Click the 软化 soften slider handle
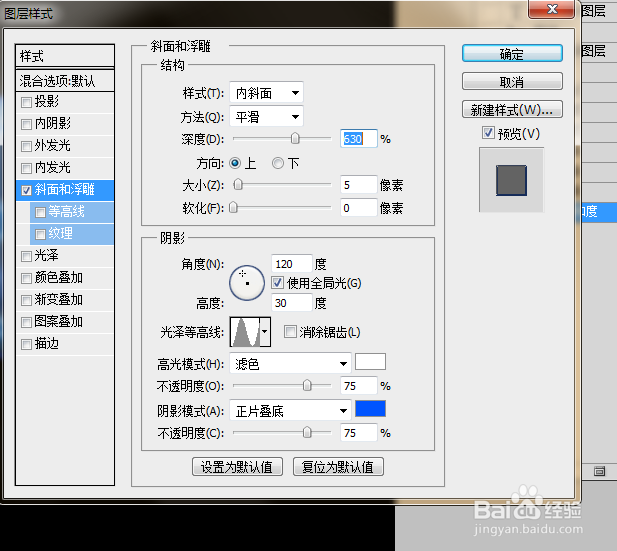617x551 pixels. pos(233,207)
